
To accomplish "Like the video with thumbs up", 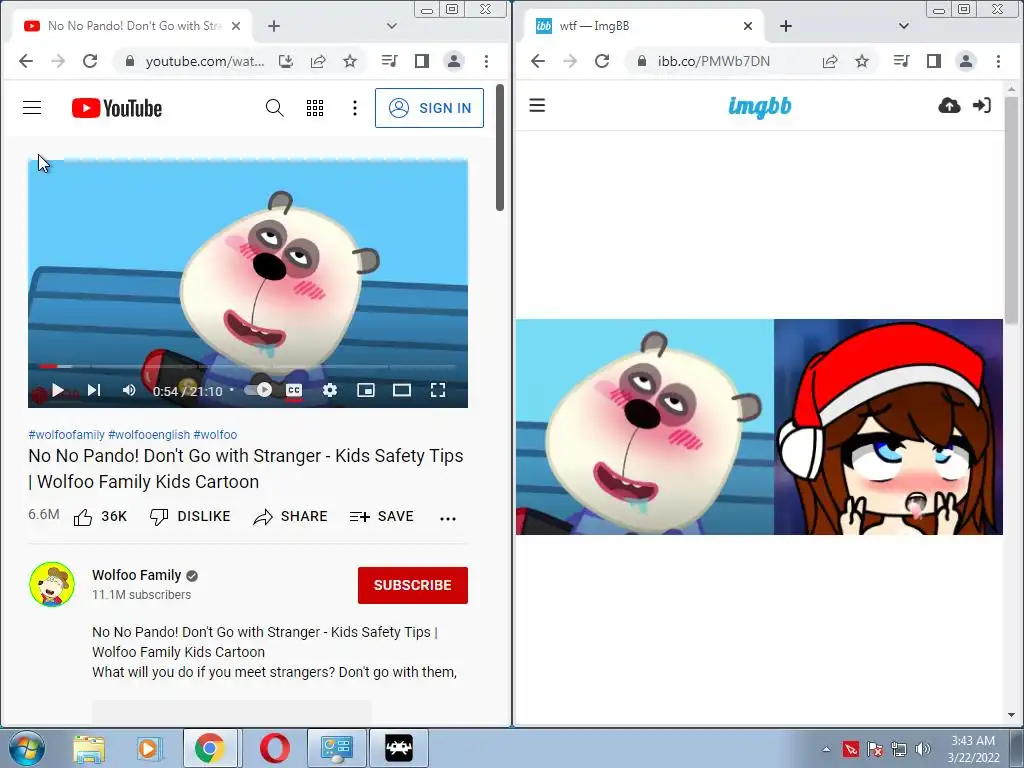I will tap(100, 517).
